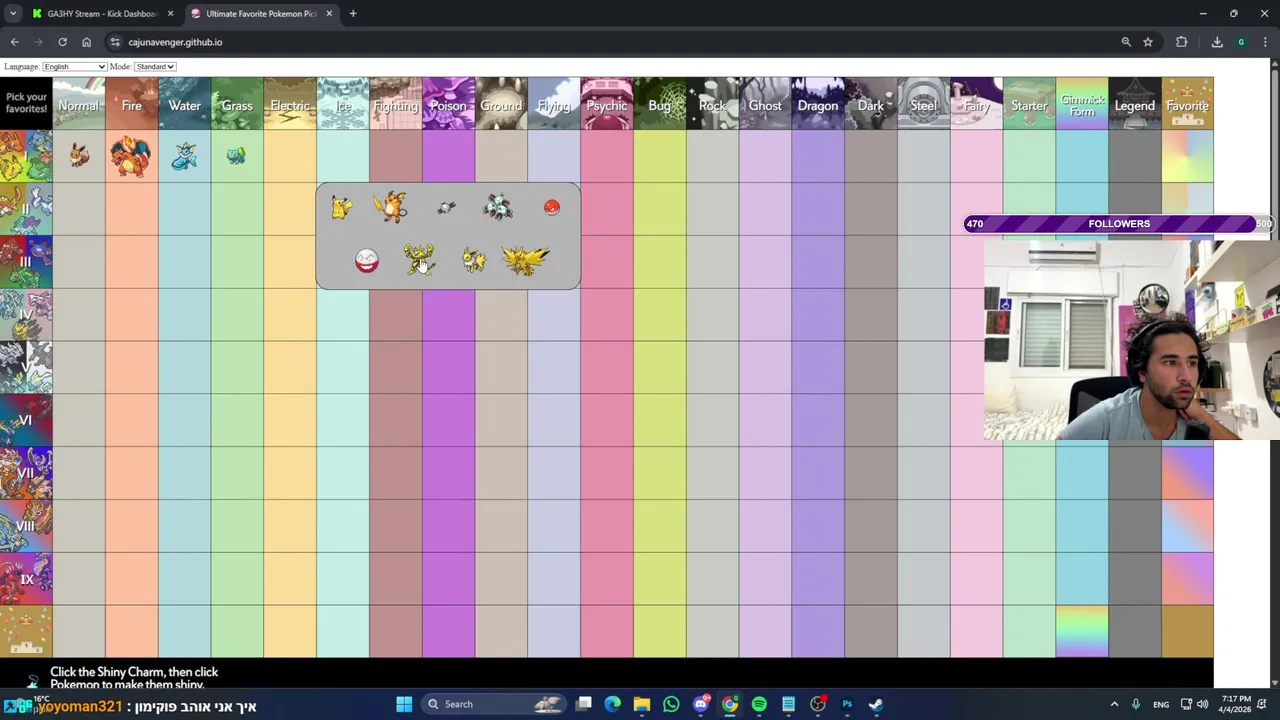Click the Favorite cell in row VII
The width and height of the screenshot is (1280, 720).
1188,473
